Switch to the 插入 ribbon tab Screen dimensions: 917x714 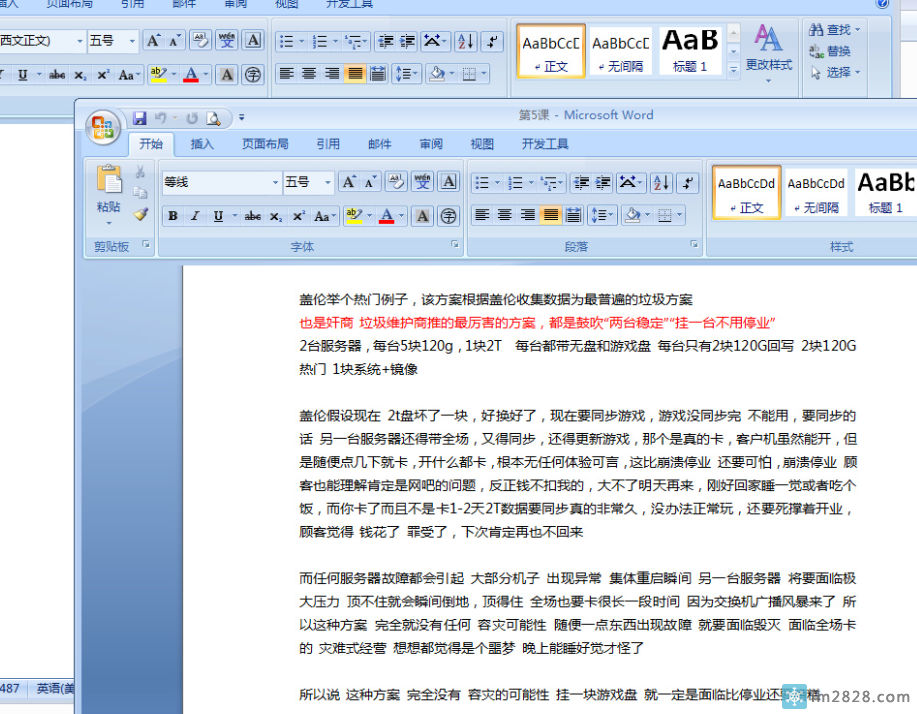click(x=201, y=143)
